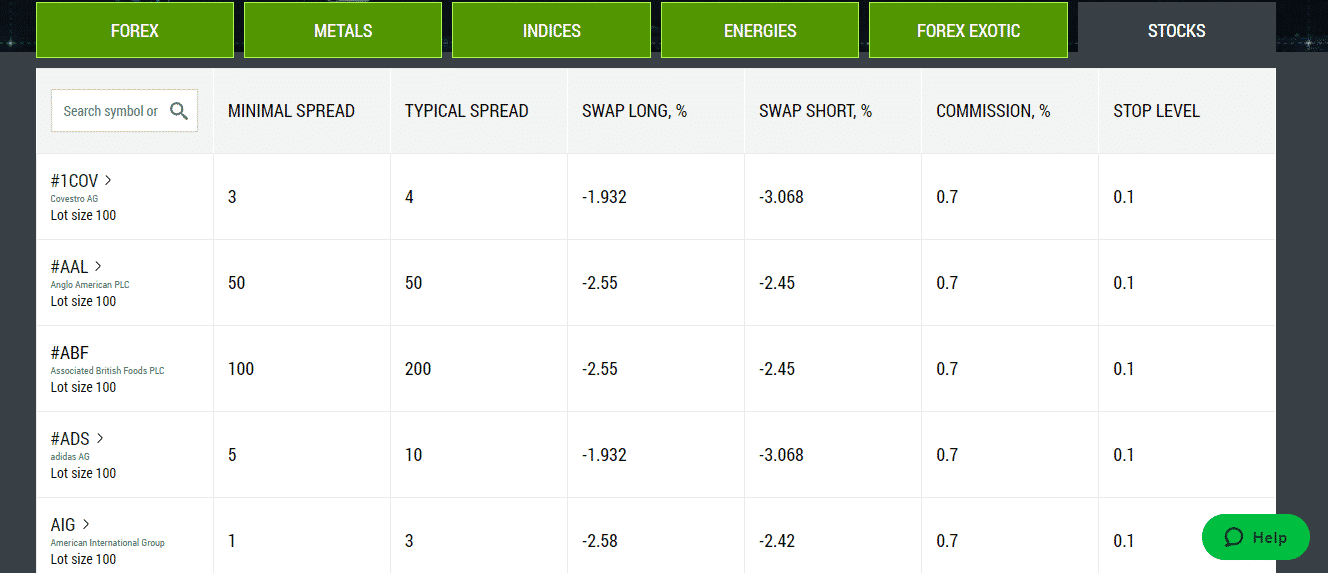
Task: Click the COMMISSION, % column header
Action: click(993, 111)
